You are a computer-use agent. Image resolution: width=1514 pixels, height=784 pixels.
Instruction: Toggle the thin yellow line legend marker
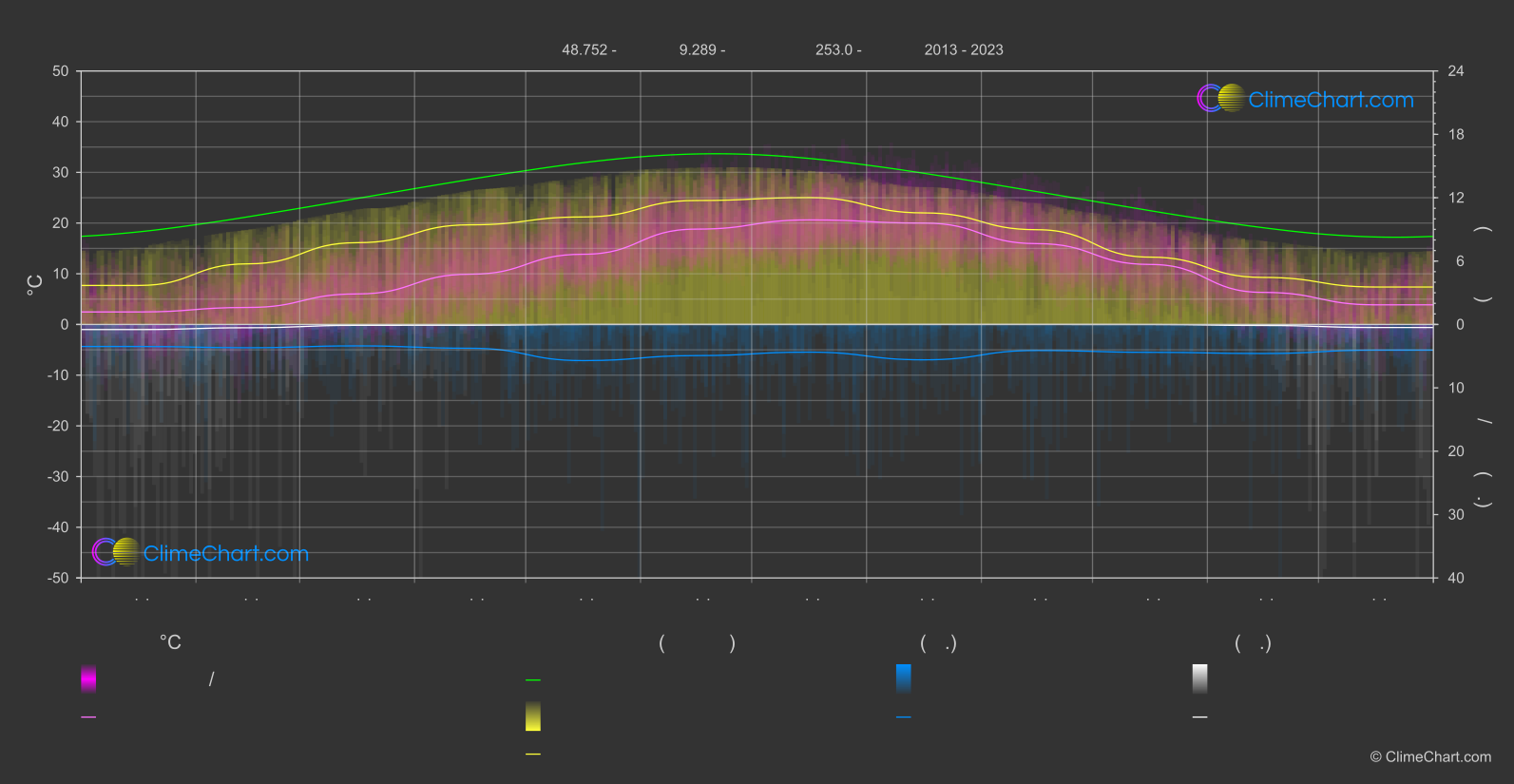pyautogui.click(x=533, y=755)
